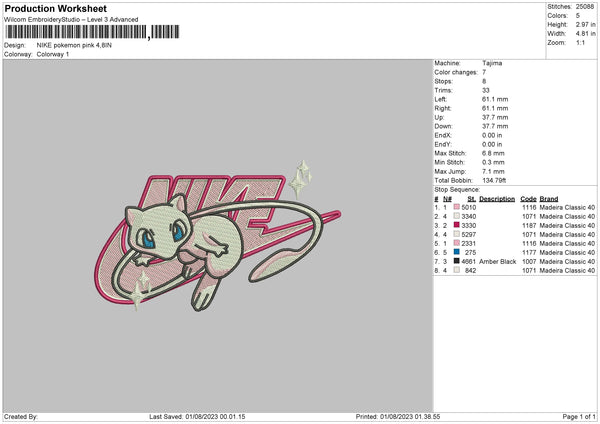
Task: Click the Width value 4.81 in
Action: point(585,34)
